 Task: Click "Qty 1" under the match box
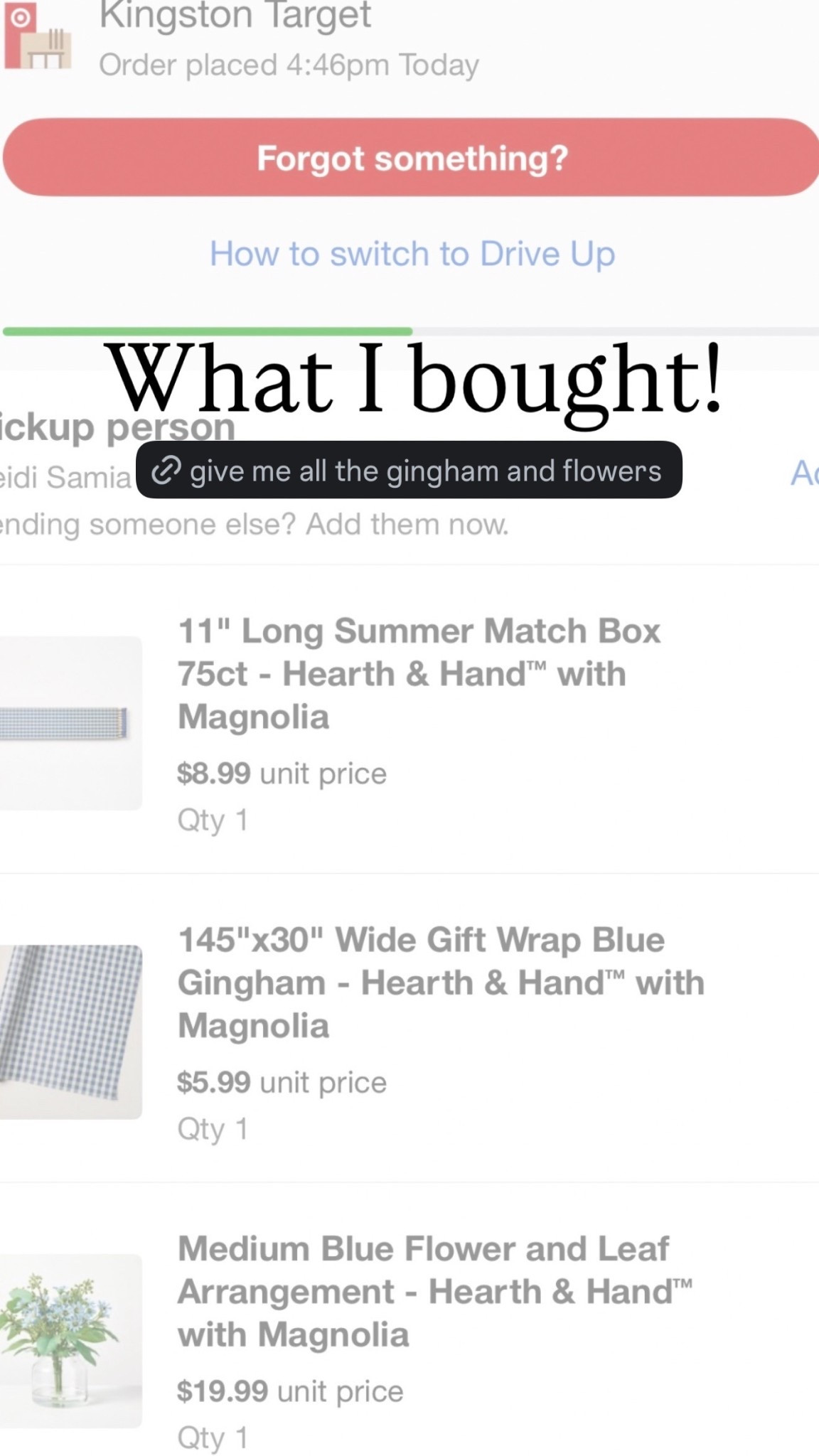point(213,820)
